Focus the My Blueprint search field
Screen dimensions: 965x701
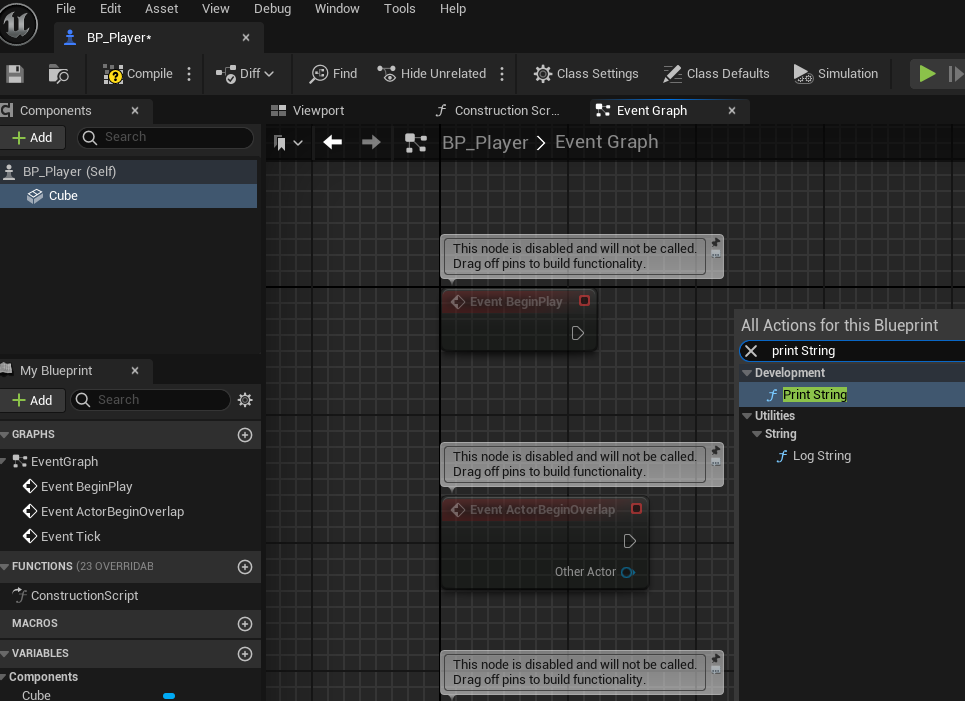coord(151,400)
